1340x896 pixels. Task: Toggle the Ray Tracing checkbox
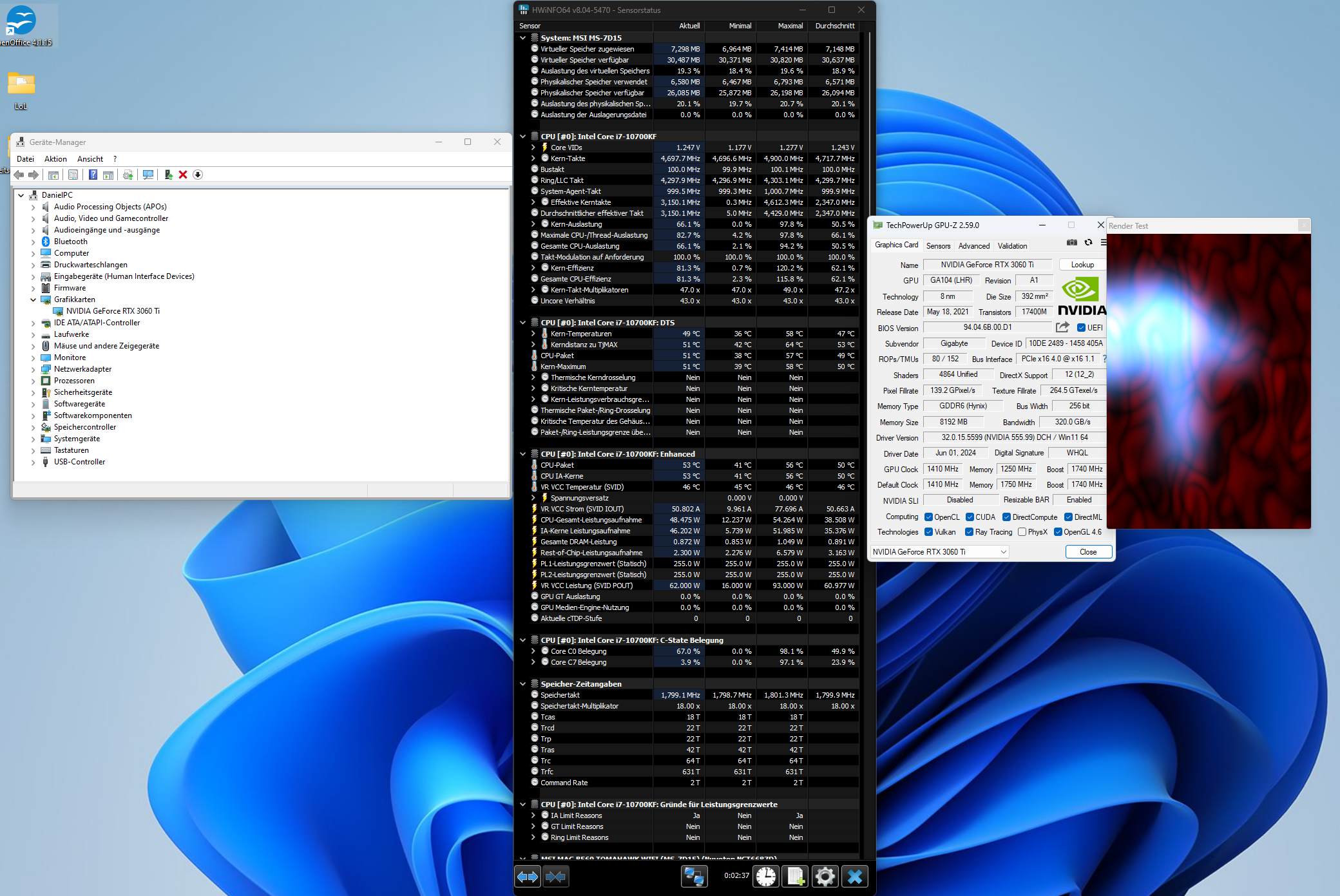point(969,532)
